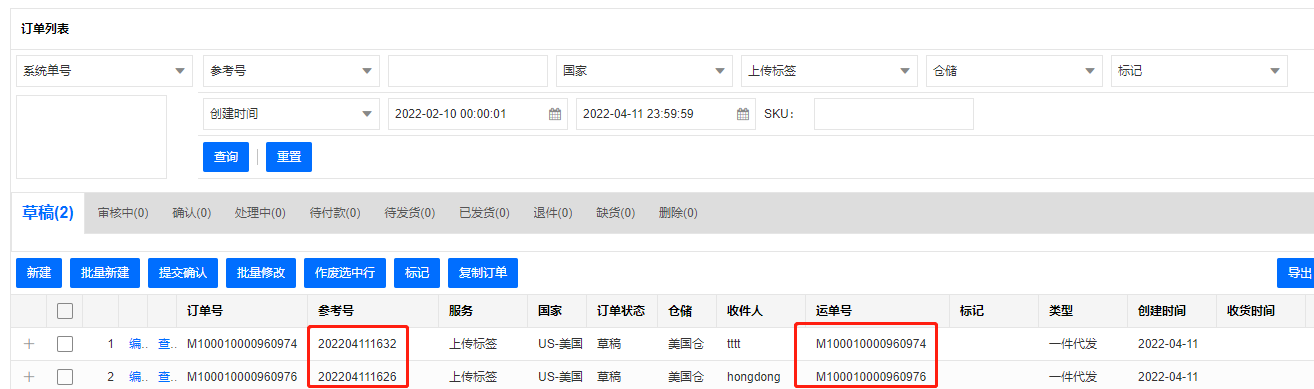This screenshot has width=1314, height=389.
Task: Expand row 2 details with plus icon
Action: (29, 377)
